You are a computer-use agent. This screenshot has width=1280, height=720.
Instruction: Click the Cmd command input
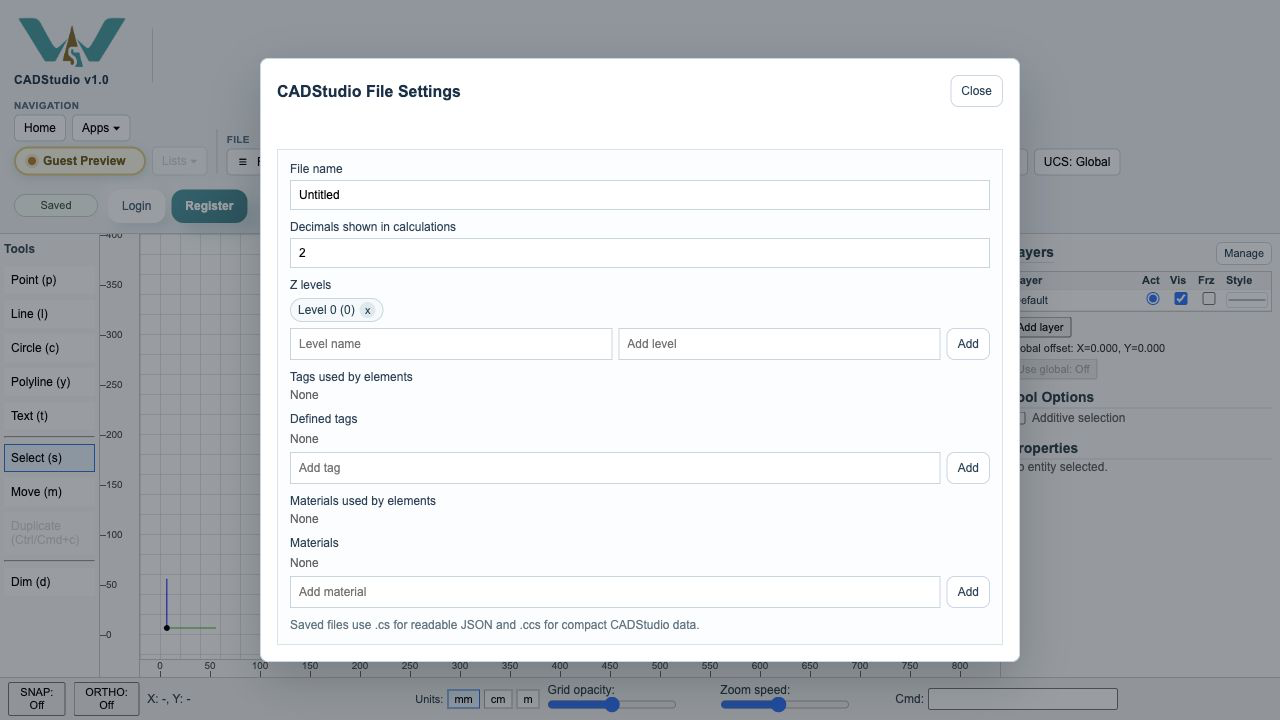[1022, 699]
